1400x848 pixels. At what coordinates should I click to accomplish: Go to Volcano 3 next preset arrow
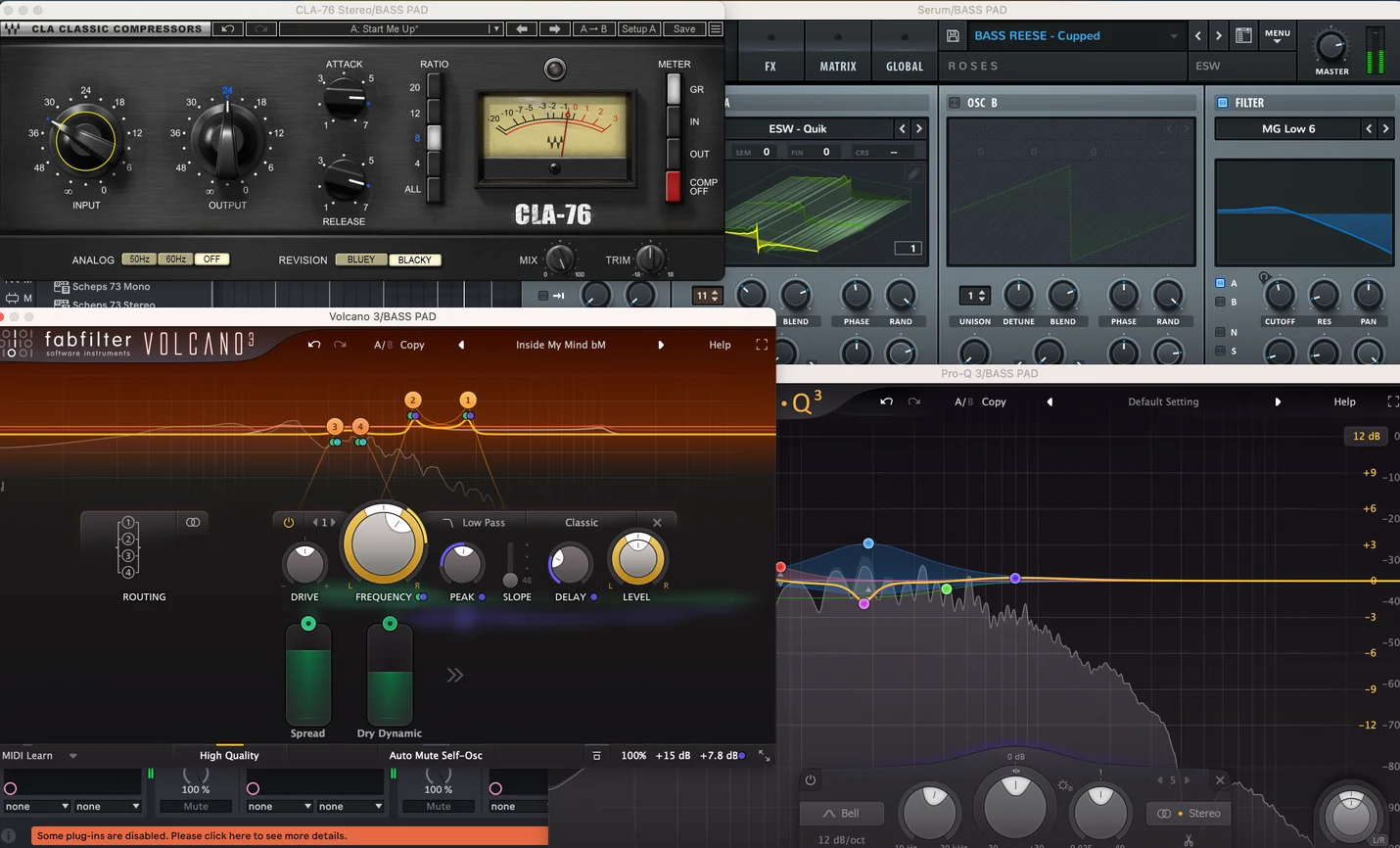click(661, 345)
